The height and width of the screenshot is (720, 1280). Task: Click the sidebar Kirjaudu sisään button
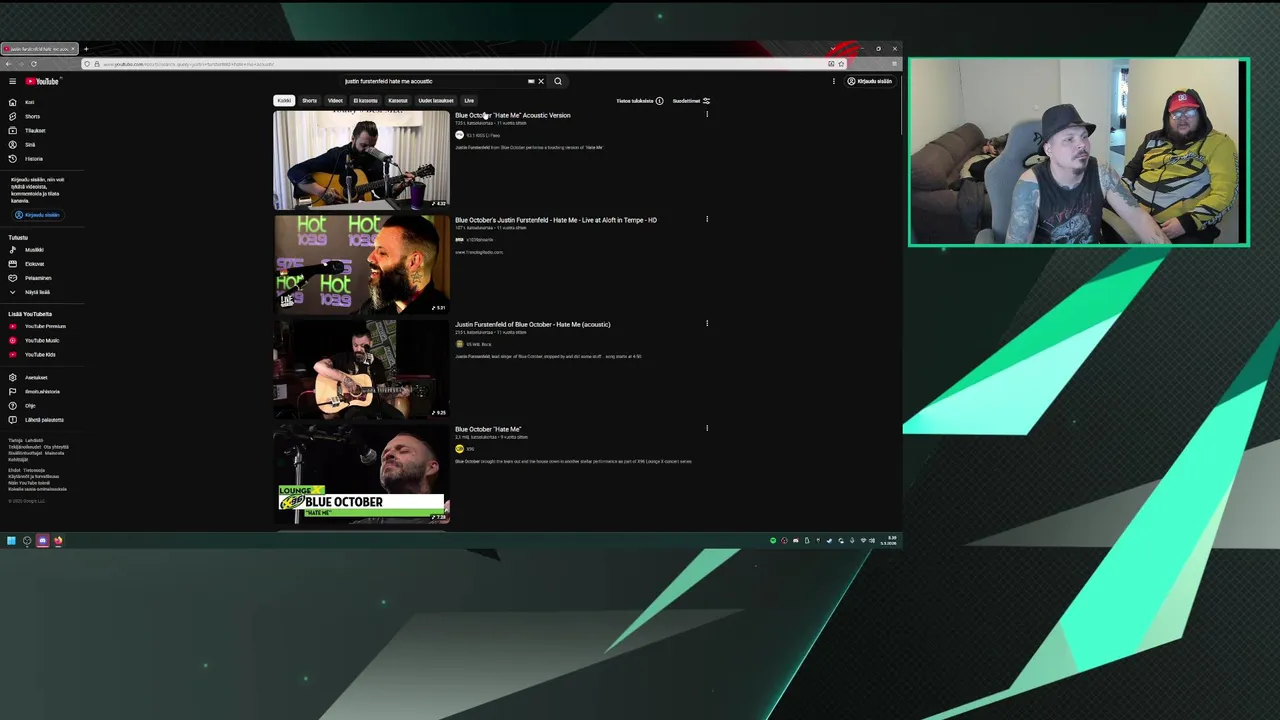coord(38,215)
